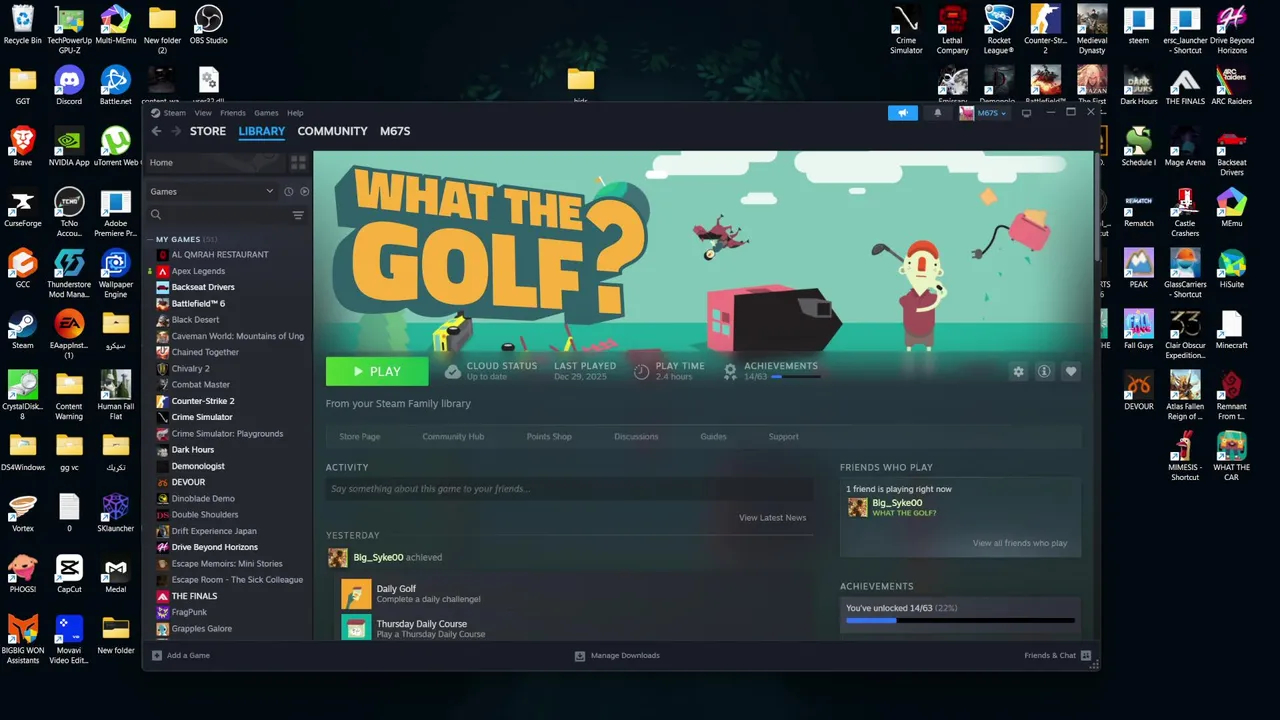This screenshot has height=720, width=1280.
Task: Open OBS Studio desktop shortcut
Action: point(208,25)
